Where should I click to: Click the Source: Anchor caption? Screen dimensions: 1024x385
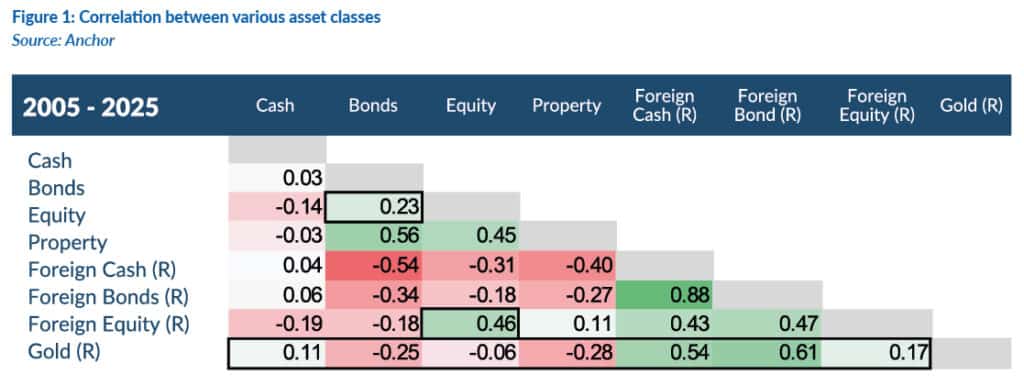click(63, 40)
